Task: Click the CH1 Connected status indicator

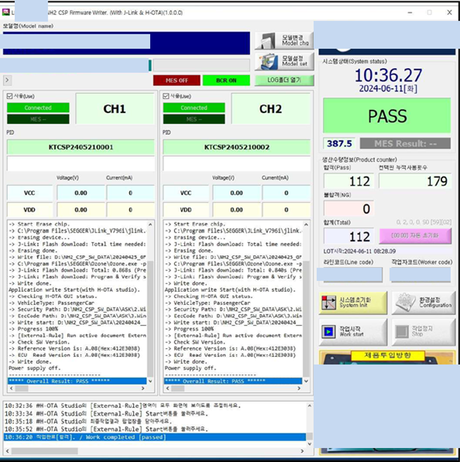Action: pos(38,108)
